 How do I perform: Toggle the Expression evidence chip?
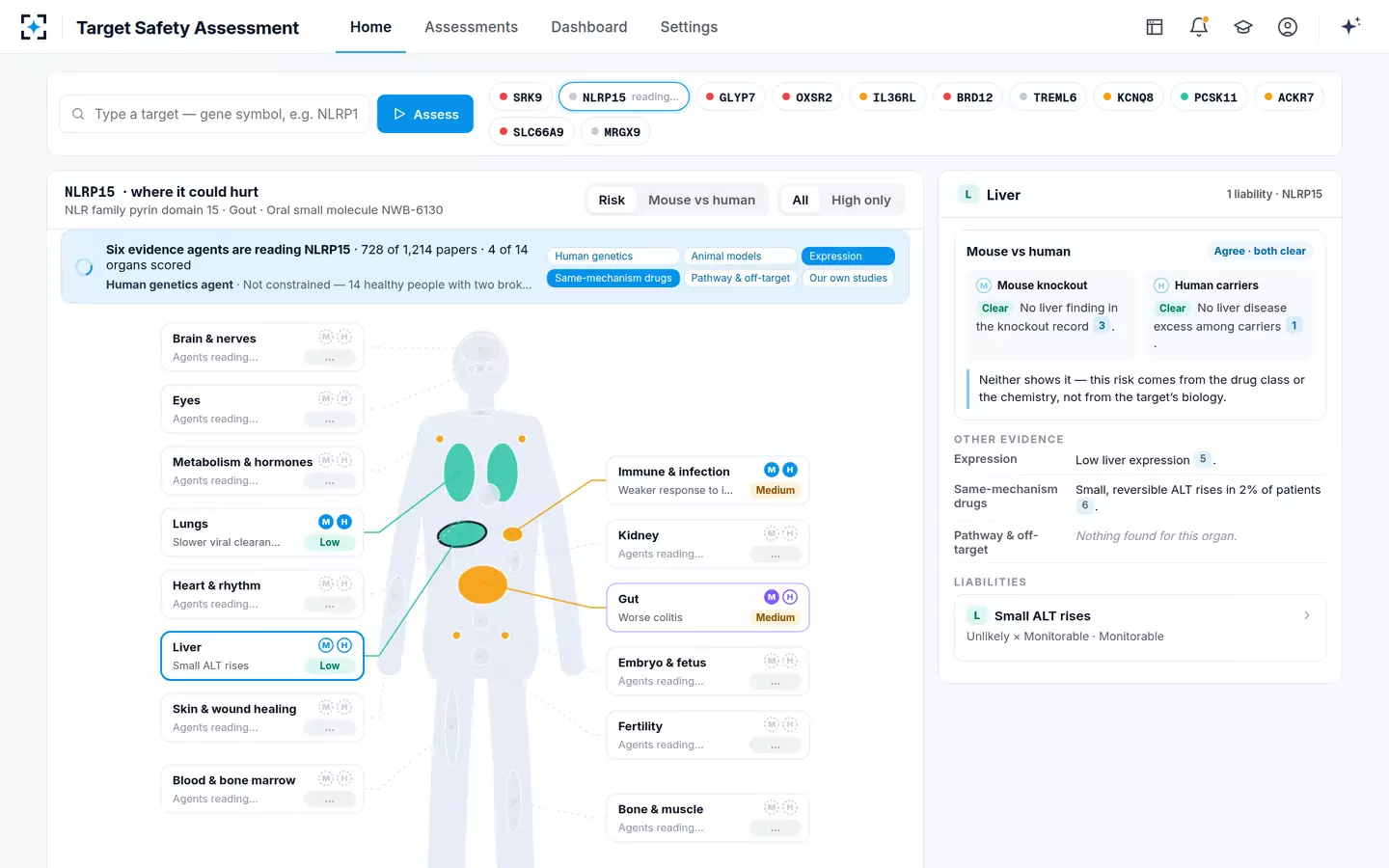[x=848, y=257]
